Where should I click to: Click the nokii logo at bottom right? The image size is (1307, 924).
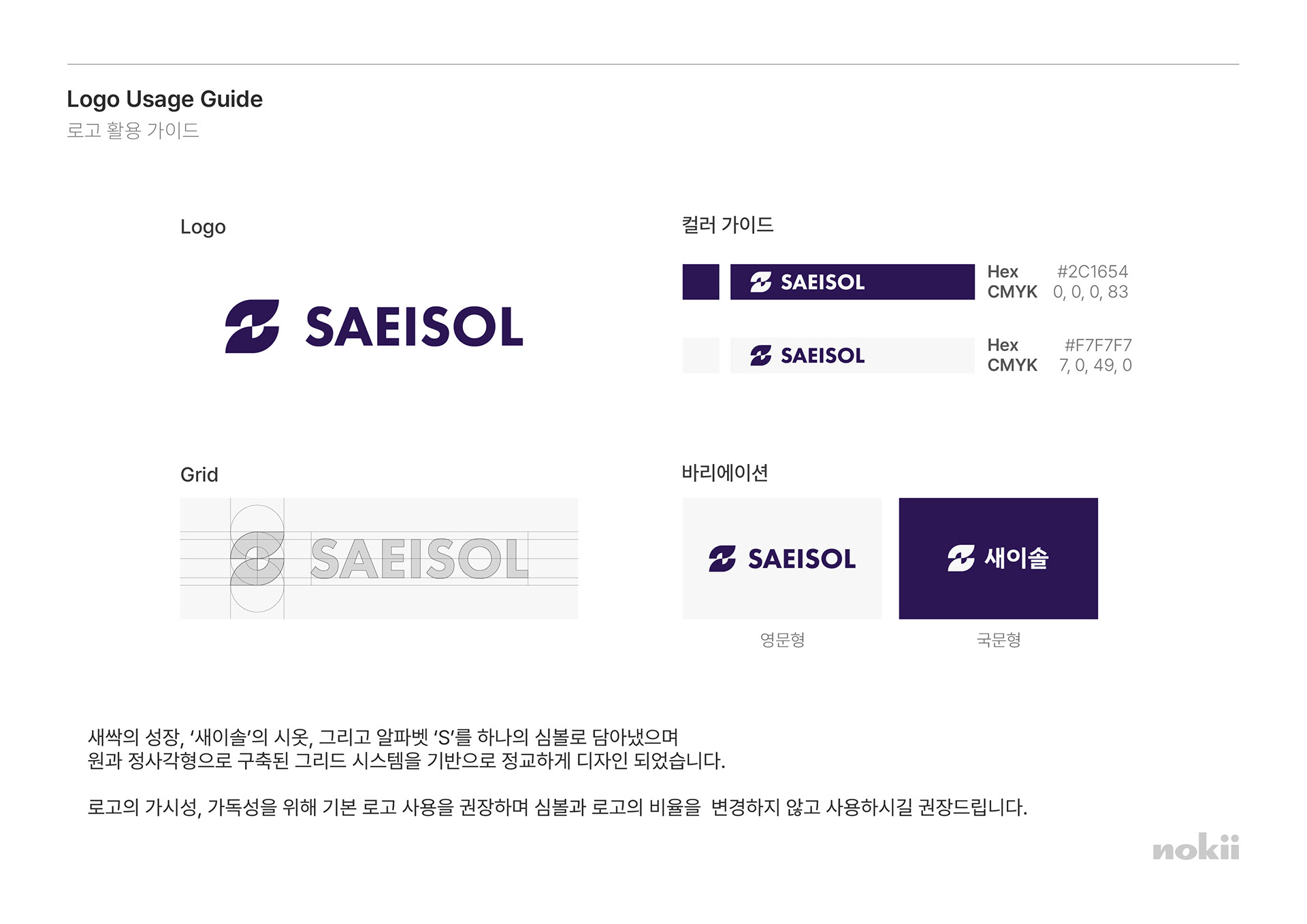pos(1196,847)
